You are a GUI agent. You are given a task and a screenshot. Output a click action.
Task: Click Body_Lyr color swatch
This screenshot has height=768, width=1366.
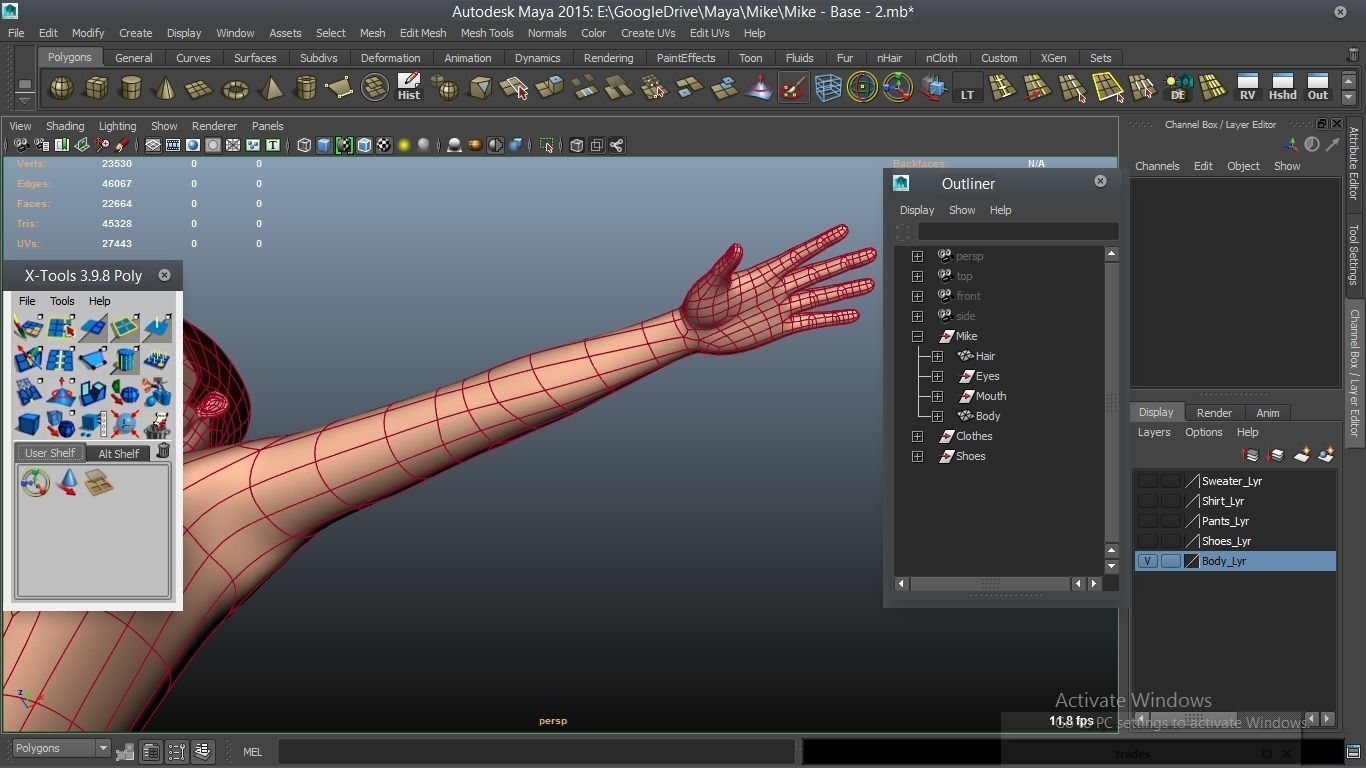click(x=1192, y=561)
